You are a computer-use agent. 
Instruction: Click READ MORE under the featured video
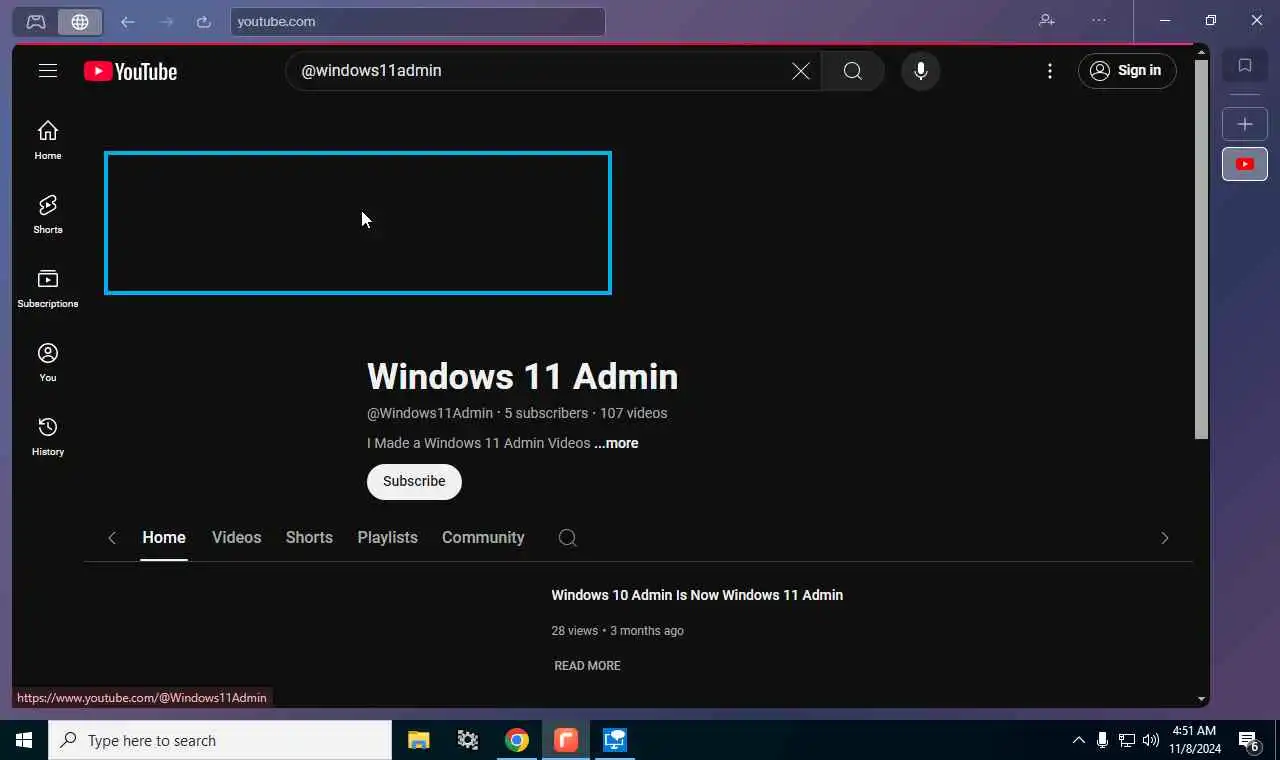(x=587, y=666)
